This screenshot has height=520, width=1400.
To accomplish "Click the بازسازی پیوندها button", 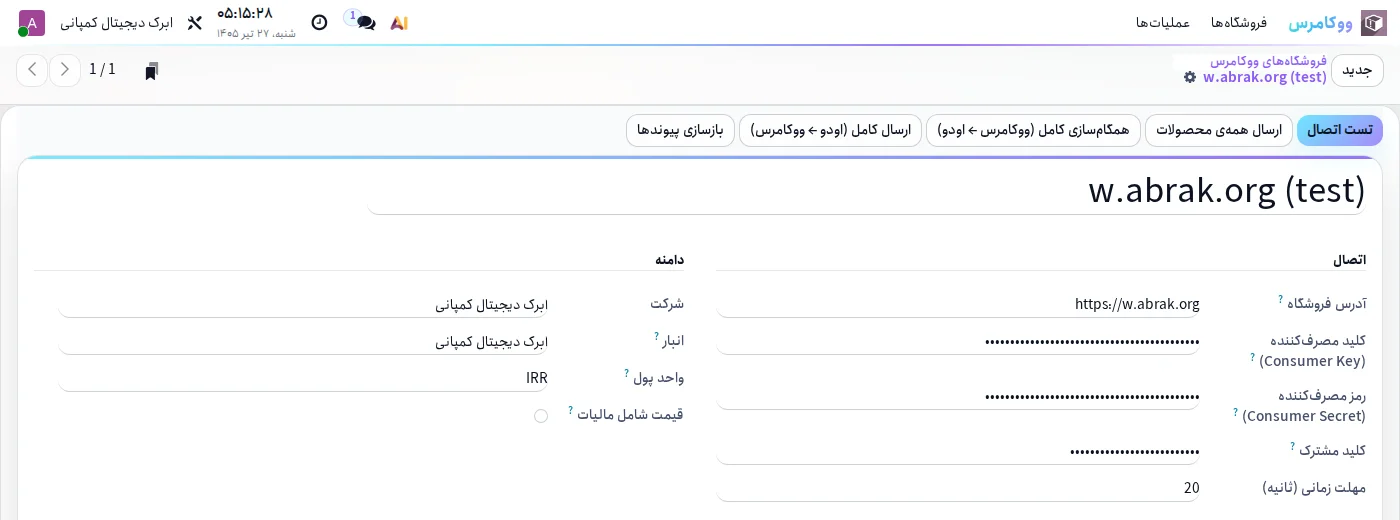I will click(680, 130).
